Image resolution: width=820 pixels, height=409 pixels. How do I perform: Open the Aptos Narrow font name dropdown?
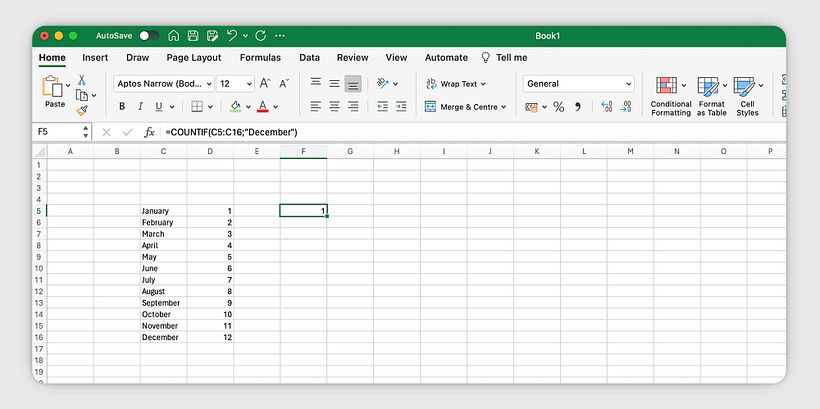coord(164,84)
